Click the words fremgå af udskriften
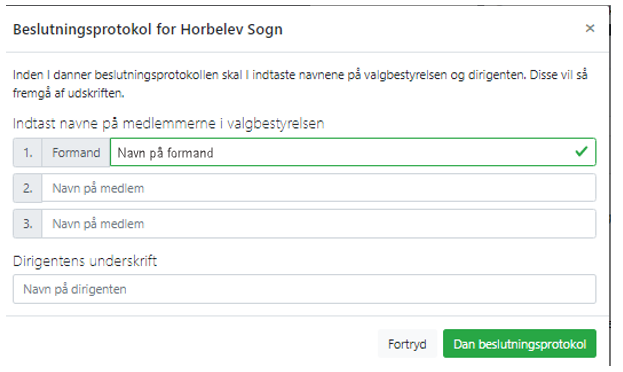 pyautogui.click(x=68, y=93)
